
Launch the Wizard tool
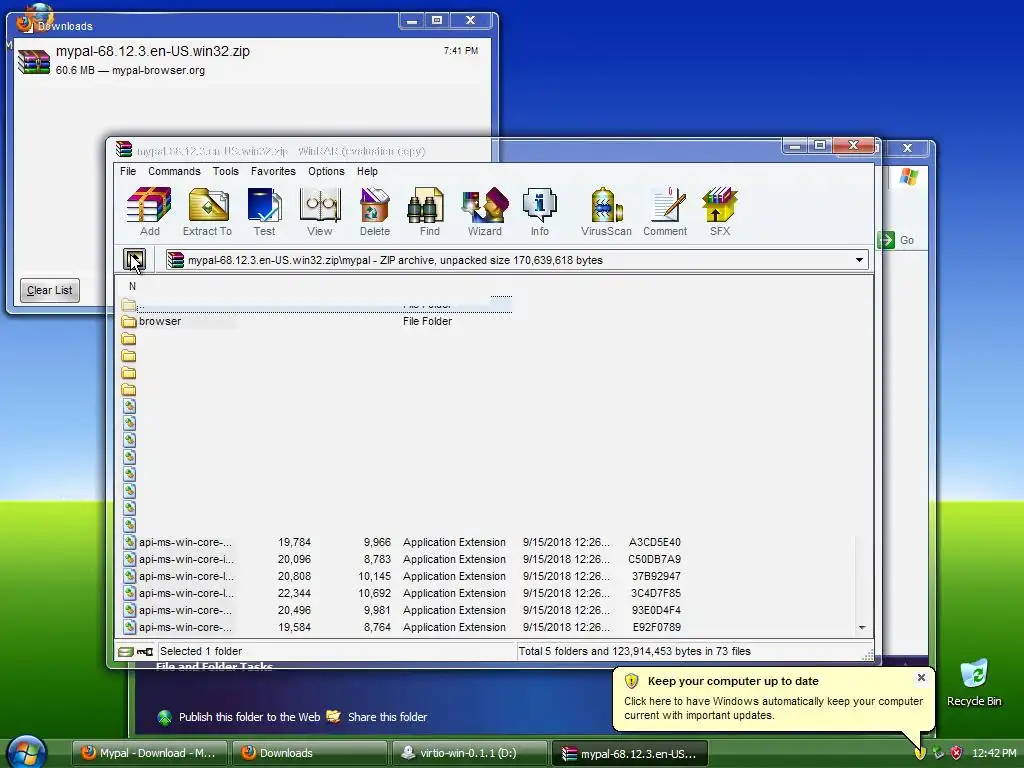click(x=485, y=211)
